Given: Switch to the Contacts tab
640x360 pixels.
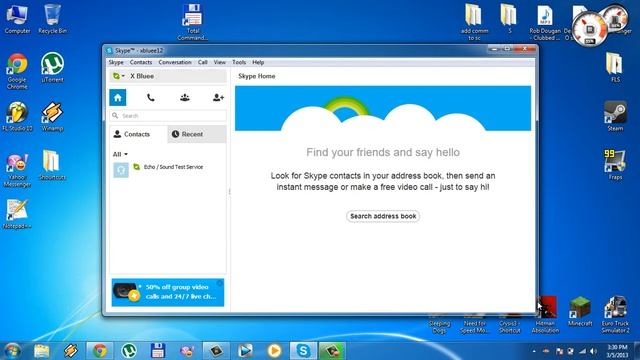Looking at the screenshot, I should coord(138,134).
